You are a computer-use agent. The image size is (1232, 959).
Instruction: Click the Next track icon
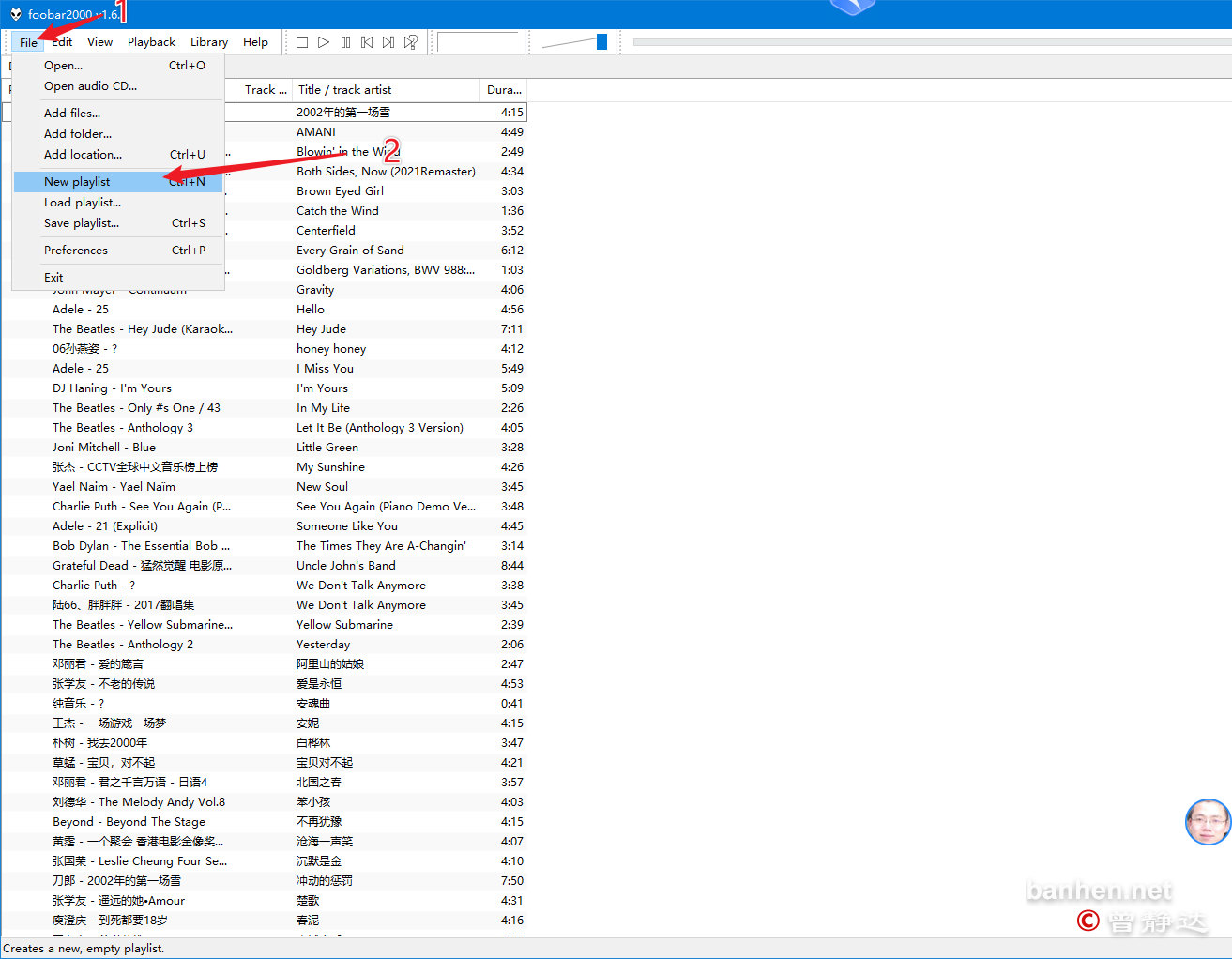click(x=388, y=42)
